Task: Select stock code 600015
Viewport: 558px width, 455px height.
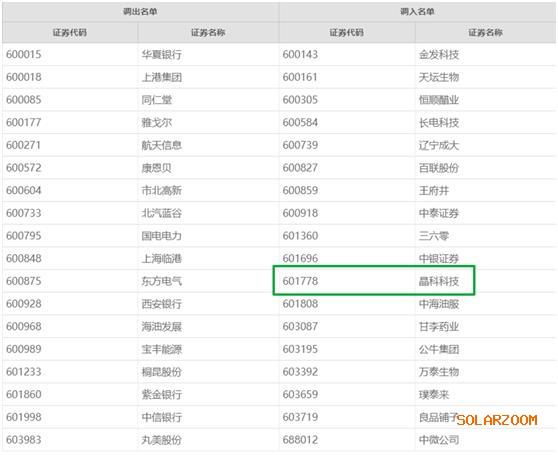Action: [24, 54]
